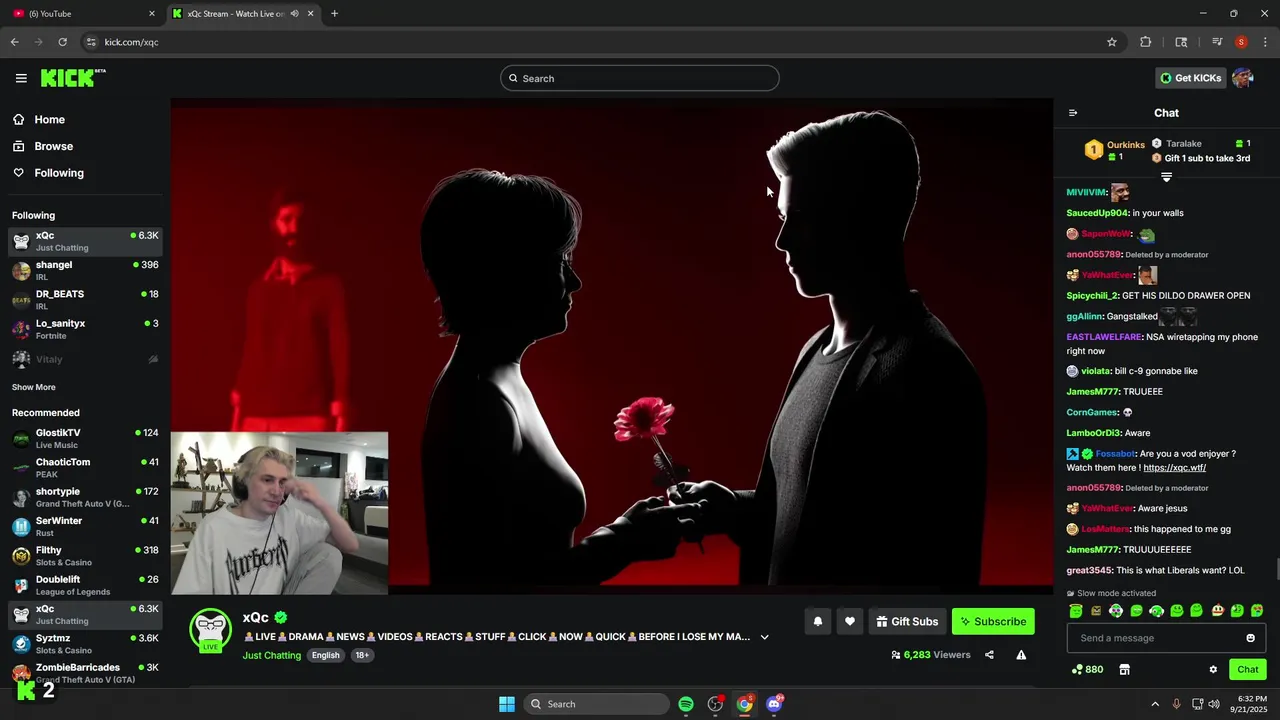Click the first green halo emote
The width and height of the screenshot is (1280, 720).
[1076, 611]
